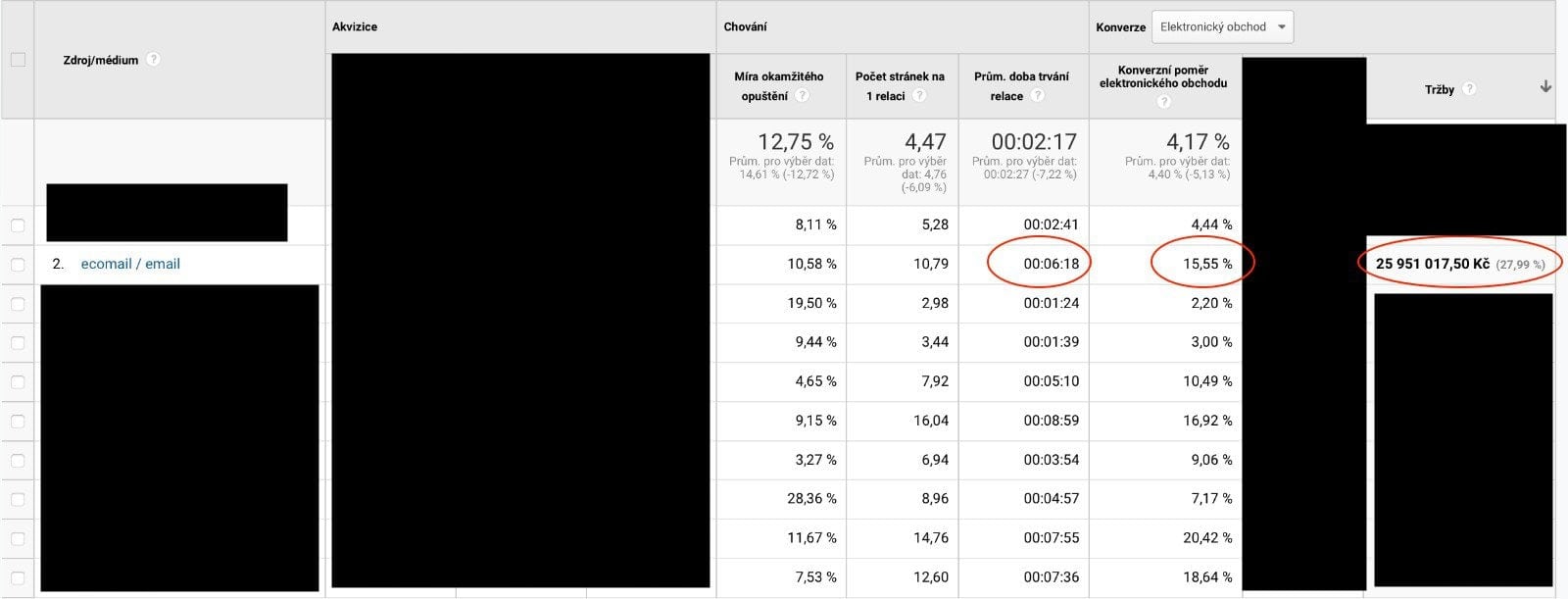Sort by Prům. doba trvání relace header

1021,76
